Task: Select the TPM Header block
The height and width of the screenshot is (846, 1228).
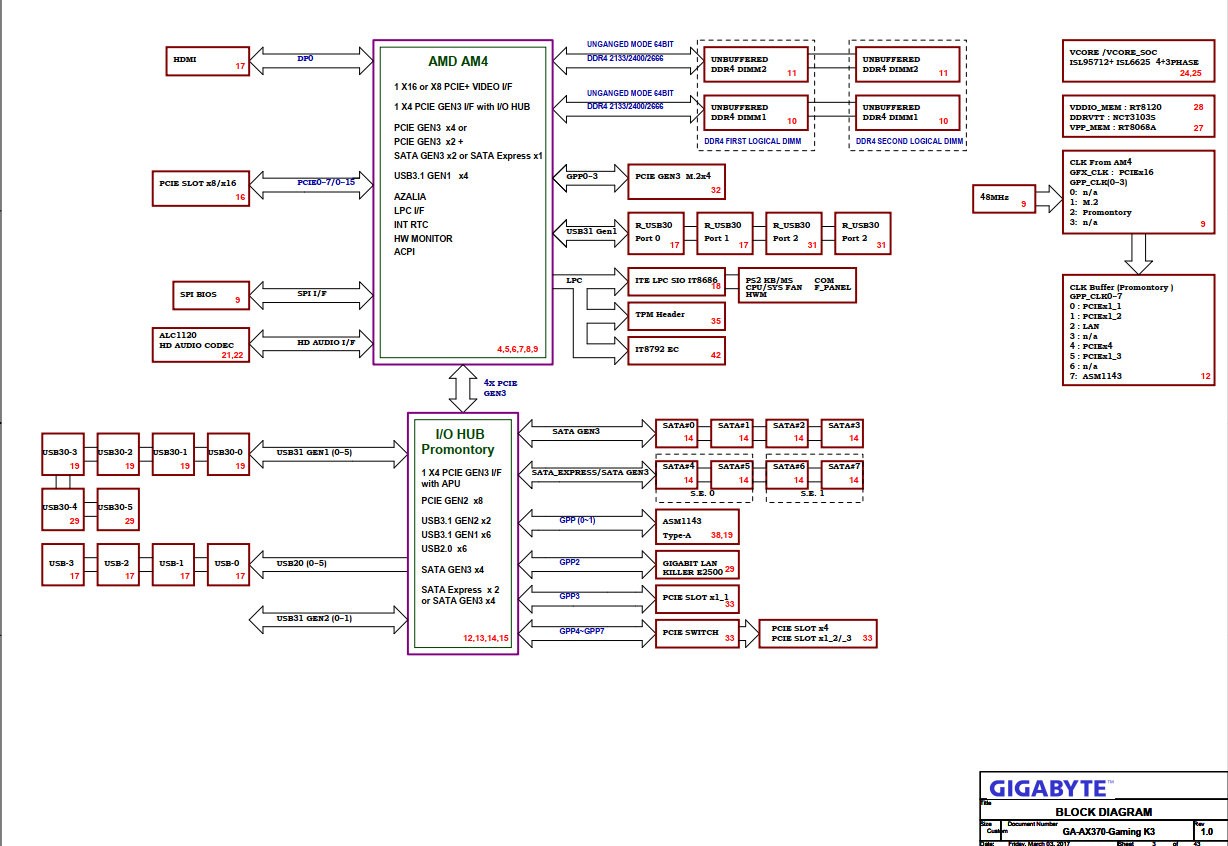Action: click(676, 316)
